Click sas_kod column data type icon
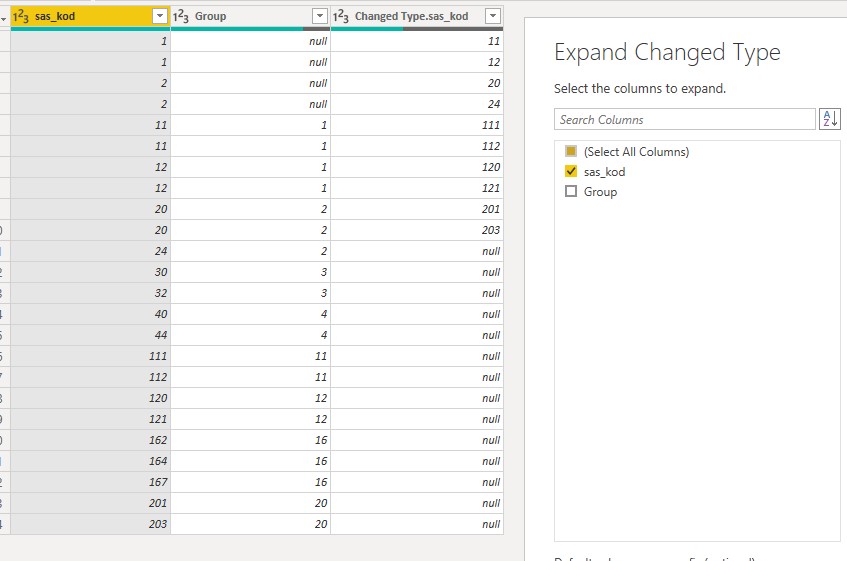The image size is (847, 561). point(21,16)
